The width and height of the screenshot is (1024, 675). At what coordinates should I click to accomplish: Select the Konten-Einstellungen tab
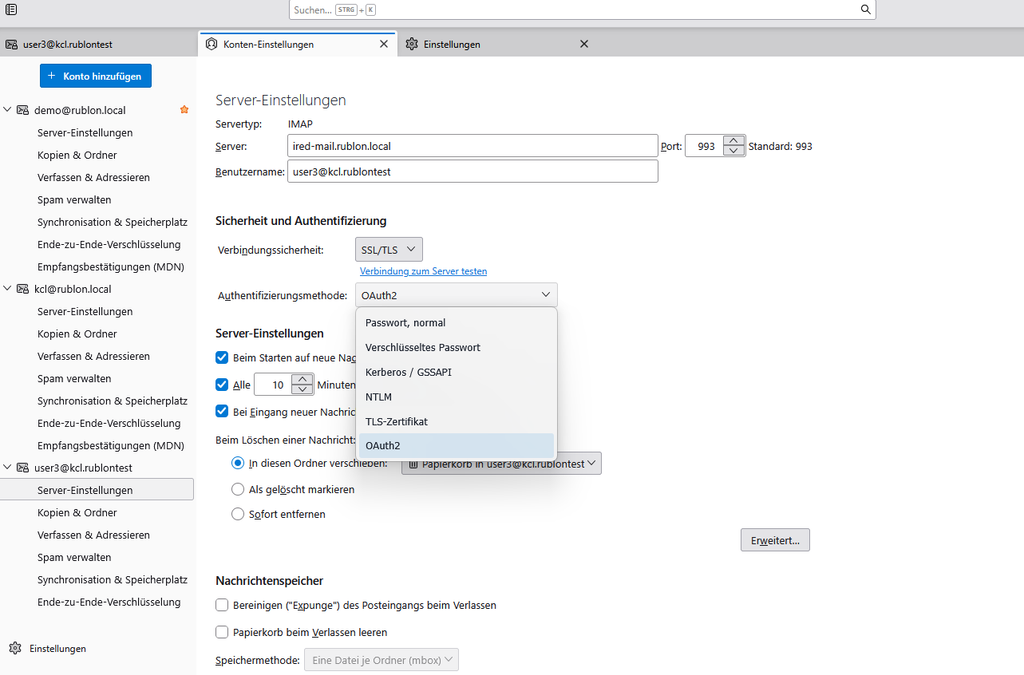pyautogui.click(x=297, y=44)
